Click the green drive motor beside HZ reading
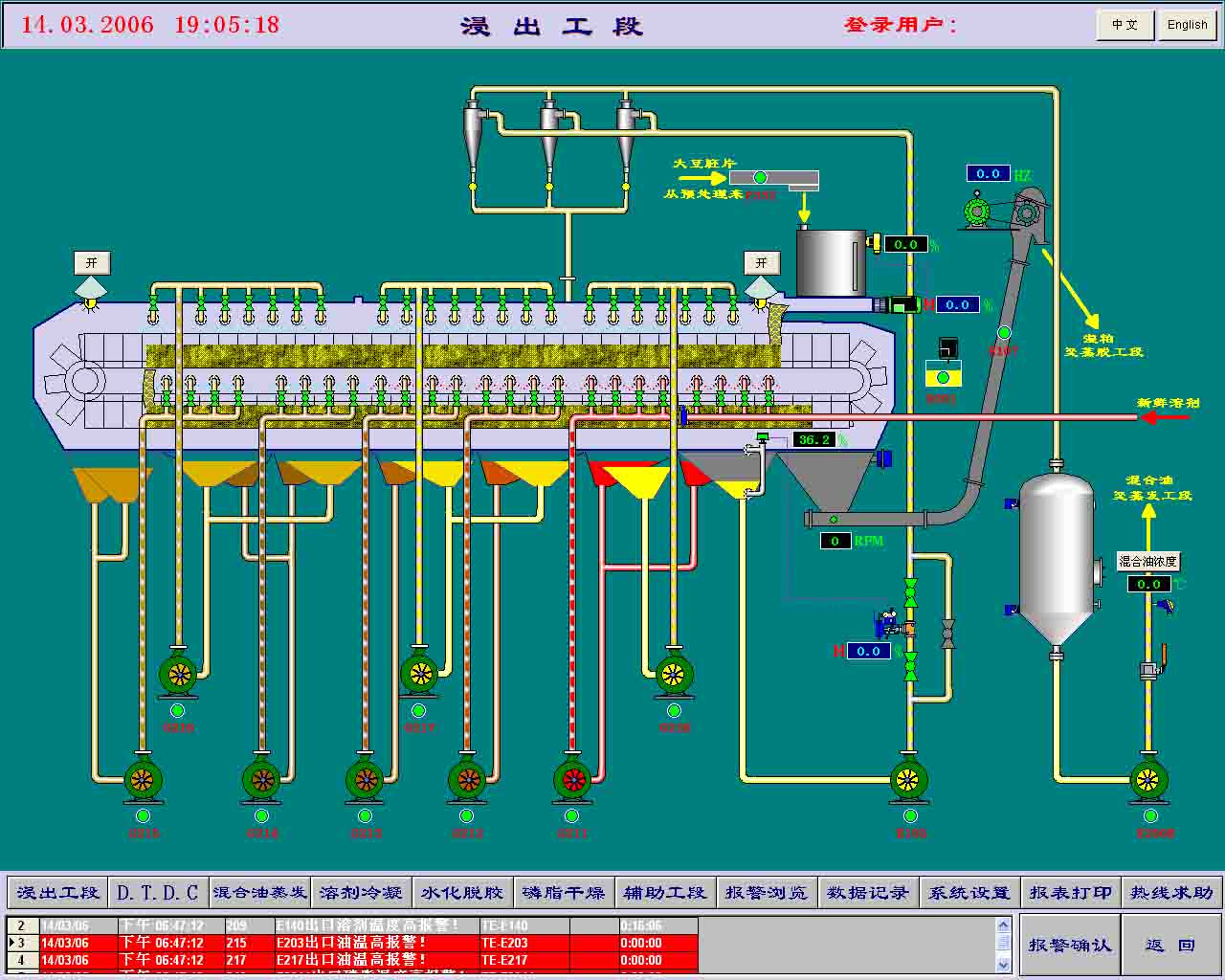 [978, 212]
